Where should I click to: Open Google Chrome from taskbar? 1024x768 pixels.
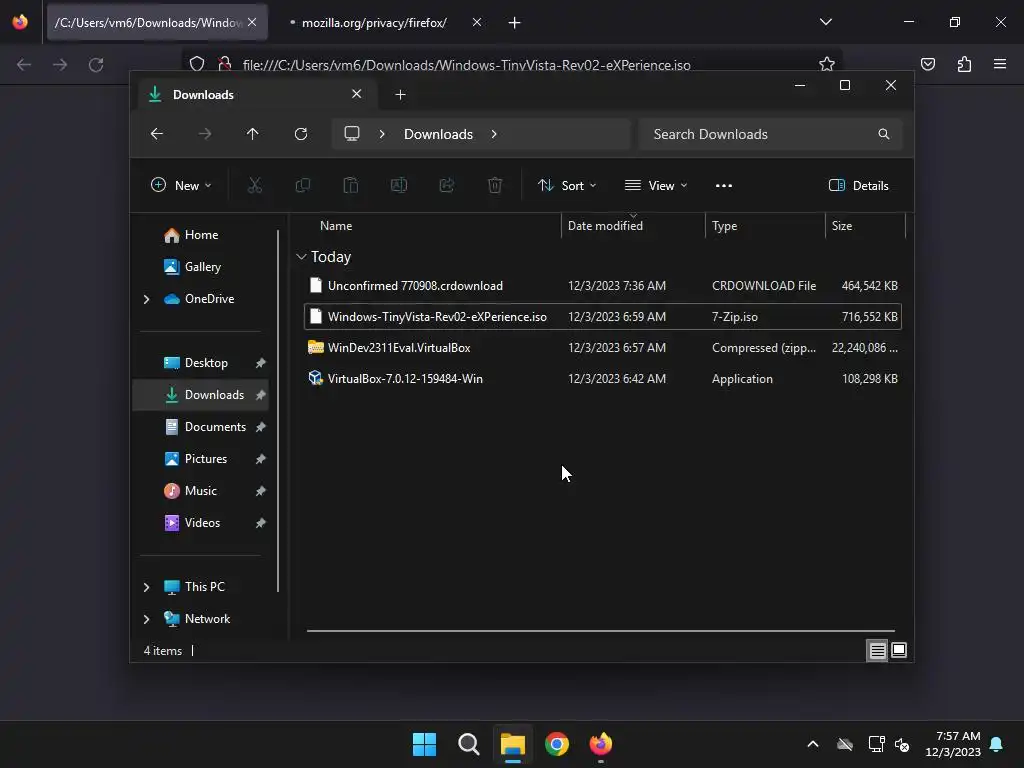[x=557, y=744]
